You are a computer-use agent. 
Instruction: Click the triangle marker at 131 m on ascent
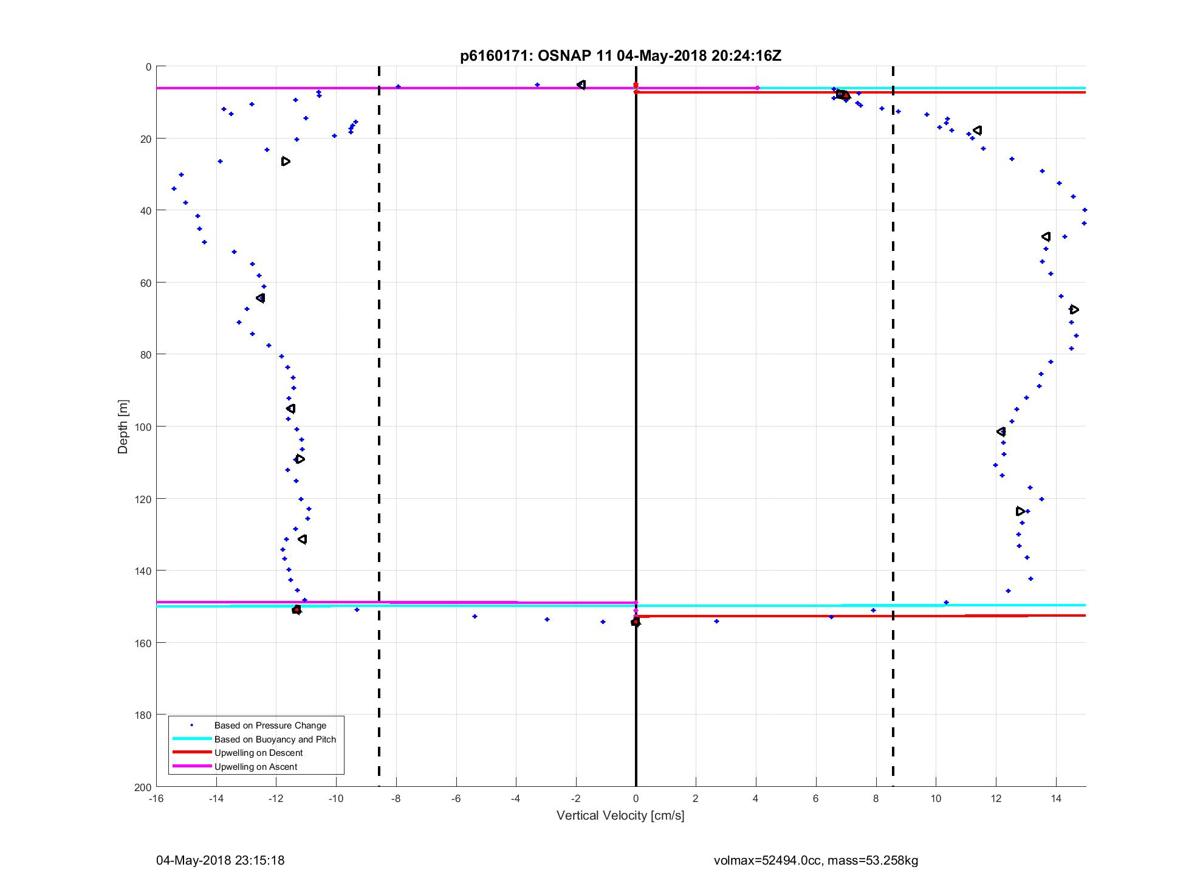click(302, 539)
